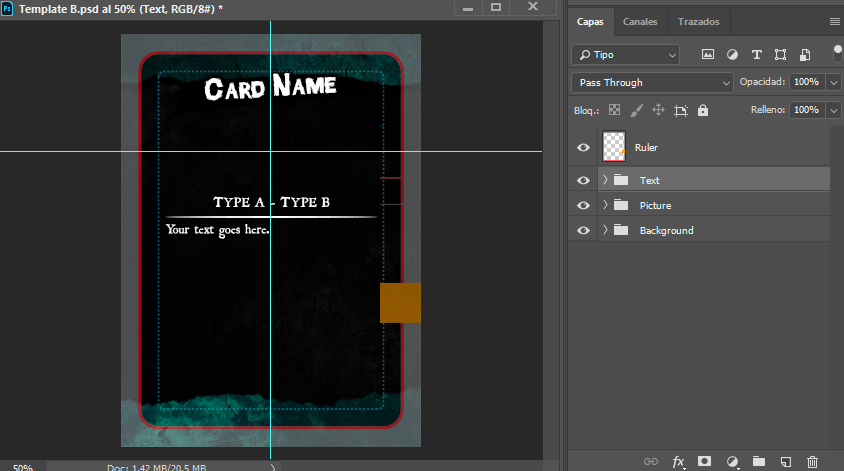Filter layers by adjustment layer icon

732,54
